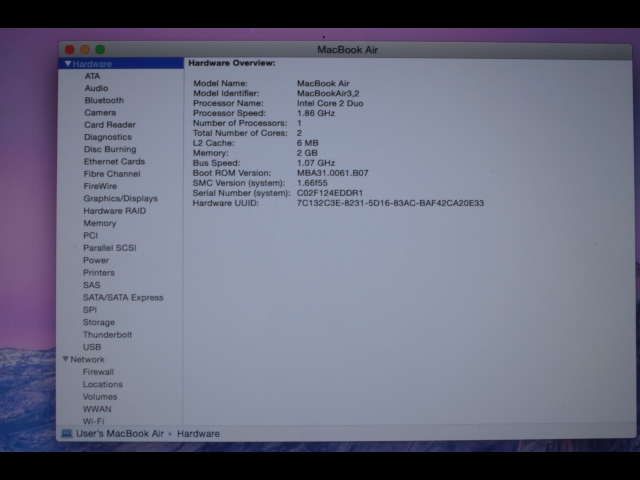Screen dimensions: 640x480
Task: Open the Wi-Fi section
Action: 93,421
